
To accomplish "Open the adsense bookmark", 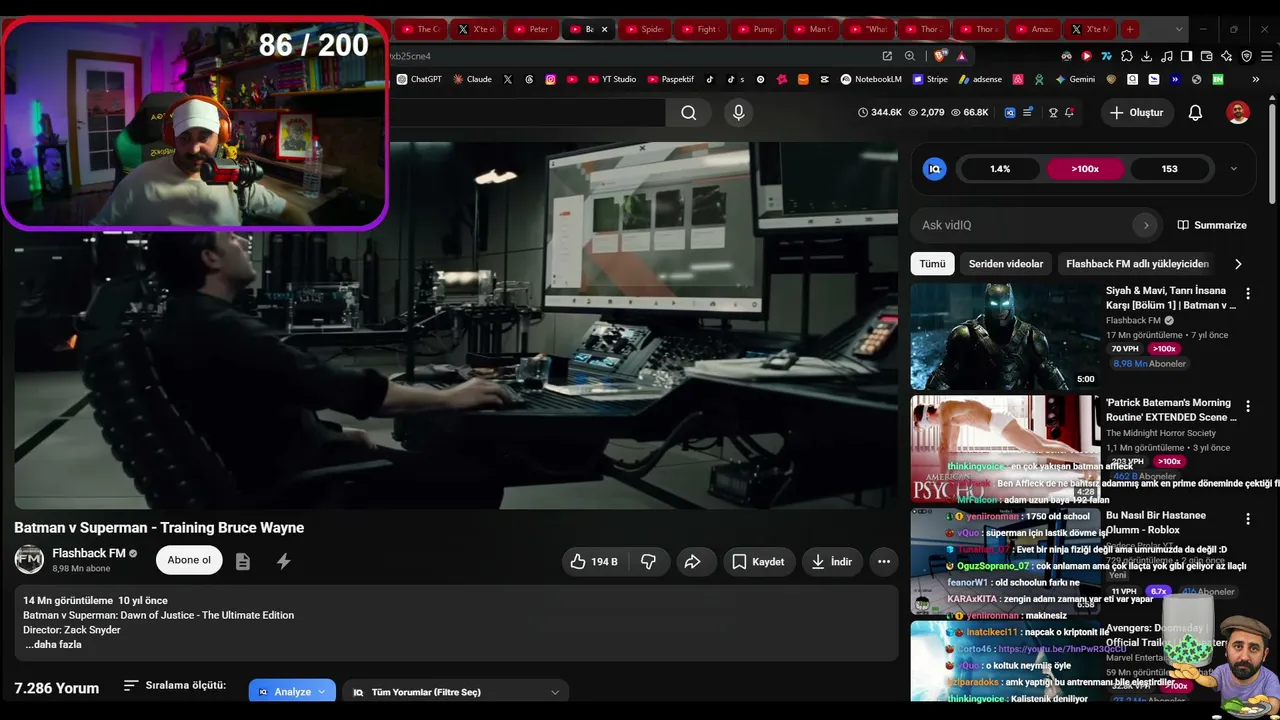I will click(x=980, y=79).
